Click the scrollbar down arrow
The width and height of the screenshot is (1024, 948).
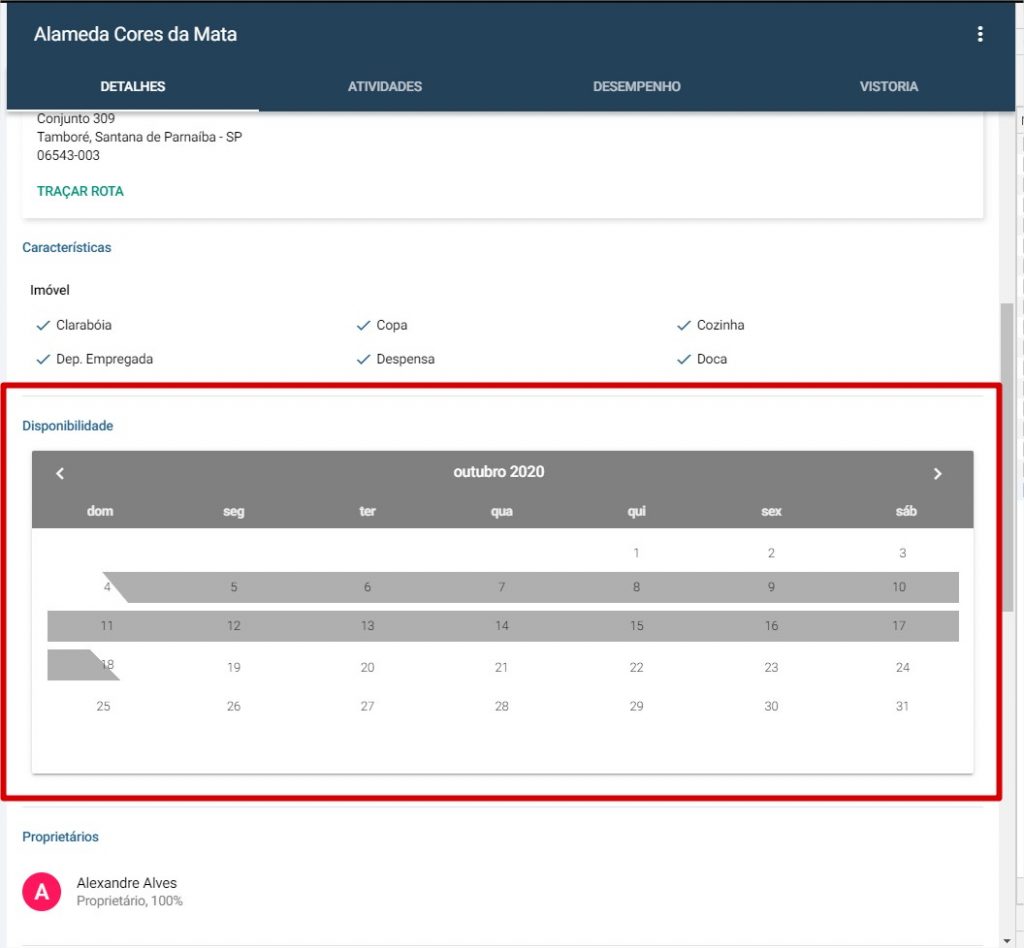pyautogui.click(x=1006, y=941)
